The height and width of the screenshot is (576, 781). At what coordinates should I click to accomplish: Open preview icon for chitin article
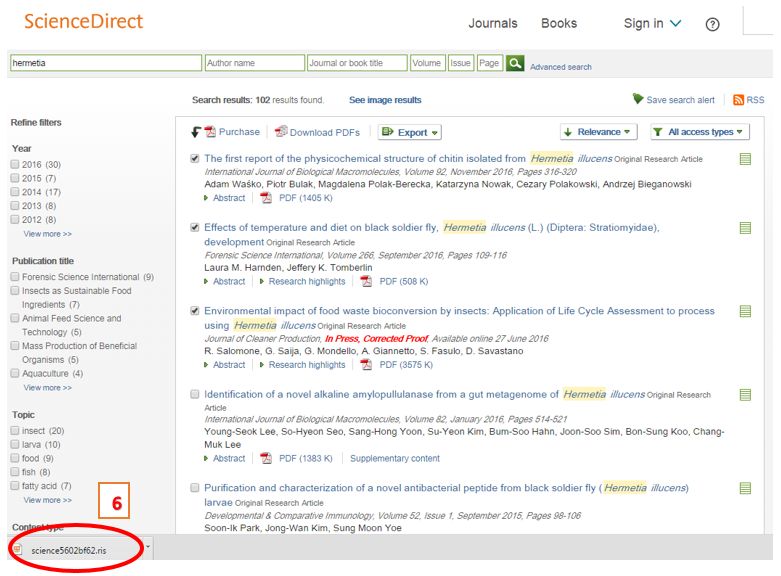click(x=745, y=159)
